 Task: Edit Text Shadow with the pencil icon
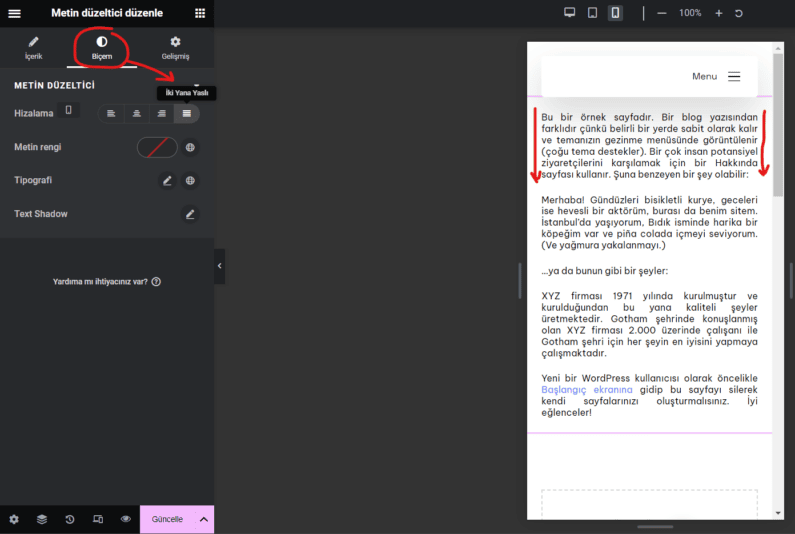(x=190, y=214)
